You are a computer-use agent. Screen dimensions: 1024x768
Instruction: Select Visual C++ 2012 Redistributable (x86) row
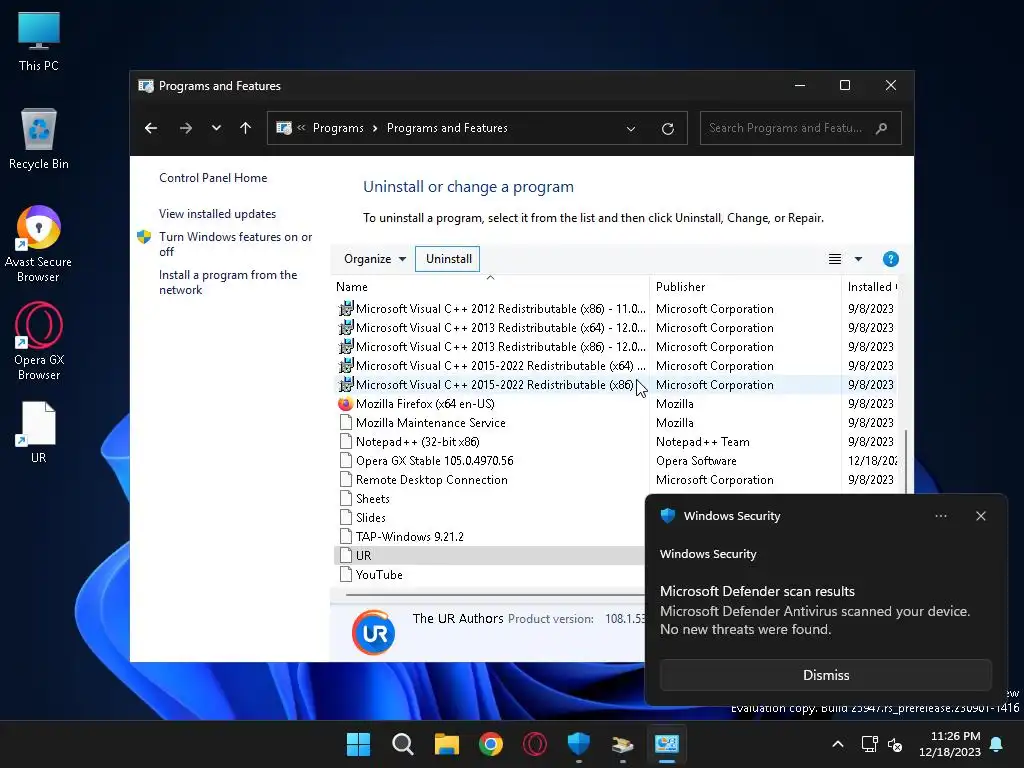coord(617,308)
